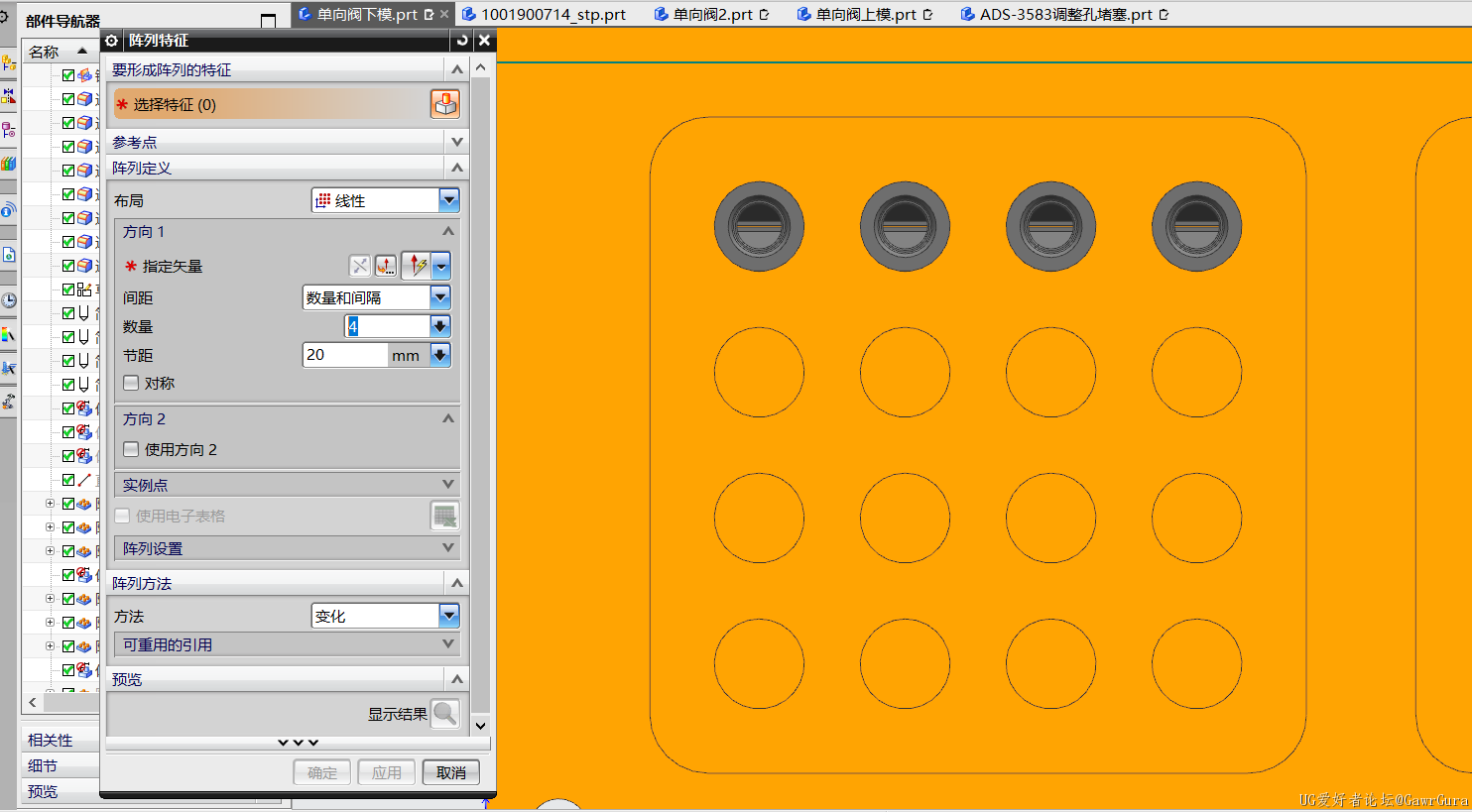This screenshot has height=812, width=1472.
Task: Close the 单向阀下模.prt tab
Action: 444,14
